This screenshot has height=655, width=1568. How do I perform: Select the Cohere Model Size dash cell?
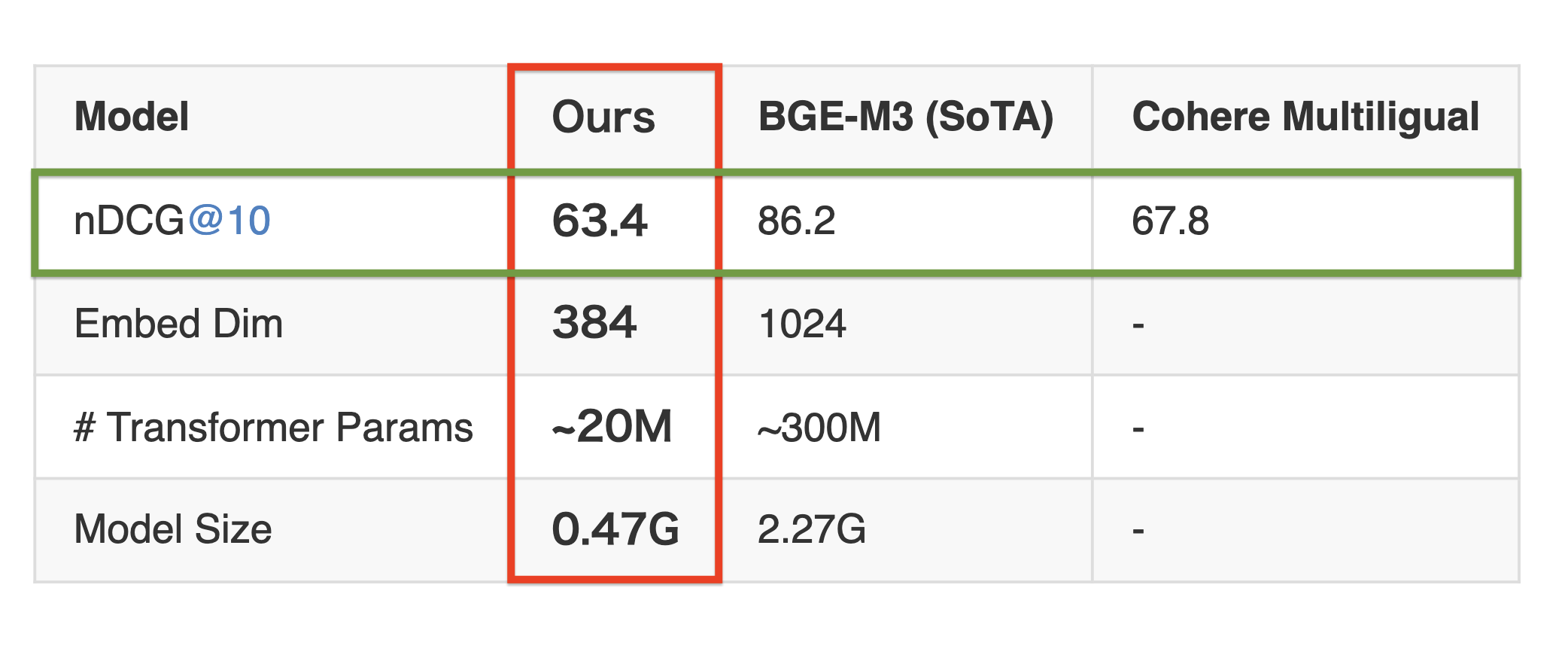[1138, 531]
